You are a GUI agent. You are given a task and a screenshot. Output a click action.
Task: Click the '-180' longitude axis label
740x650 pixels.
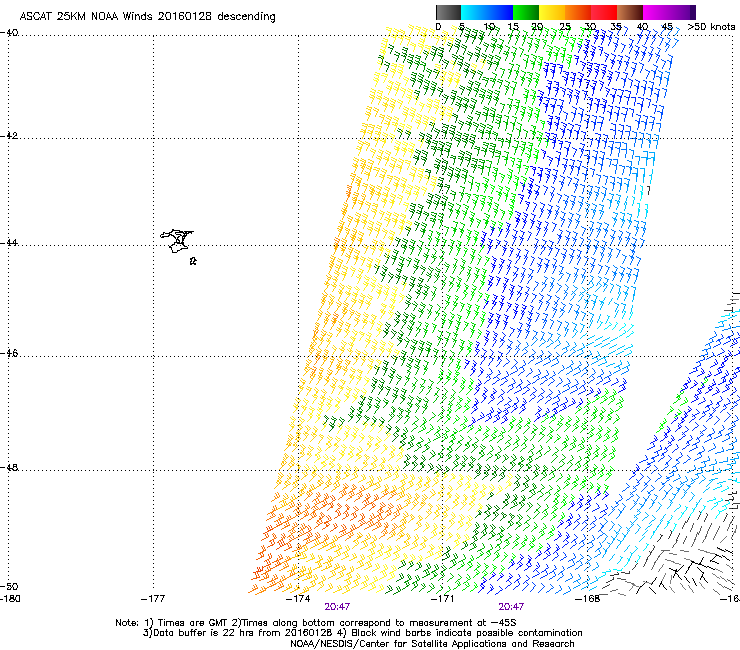[10, 599]
